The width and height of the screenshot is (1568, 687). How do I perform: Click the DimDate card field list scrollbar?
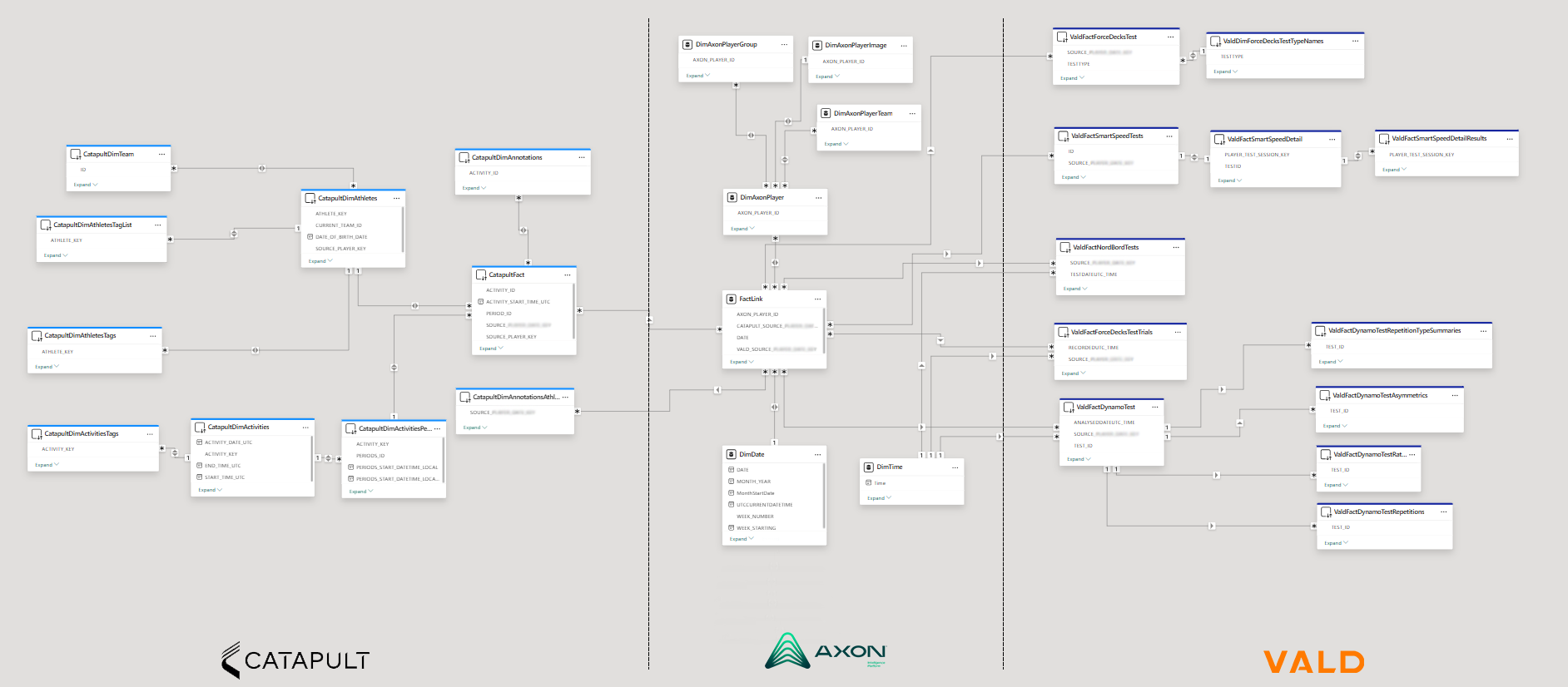[824, 497]
